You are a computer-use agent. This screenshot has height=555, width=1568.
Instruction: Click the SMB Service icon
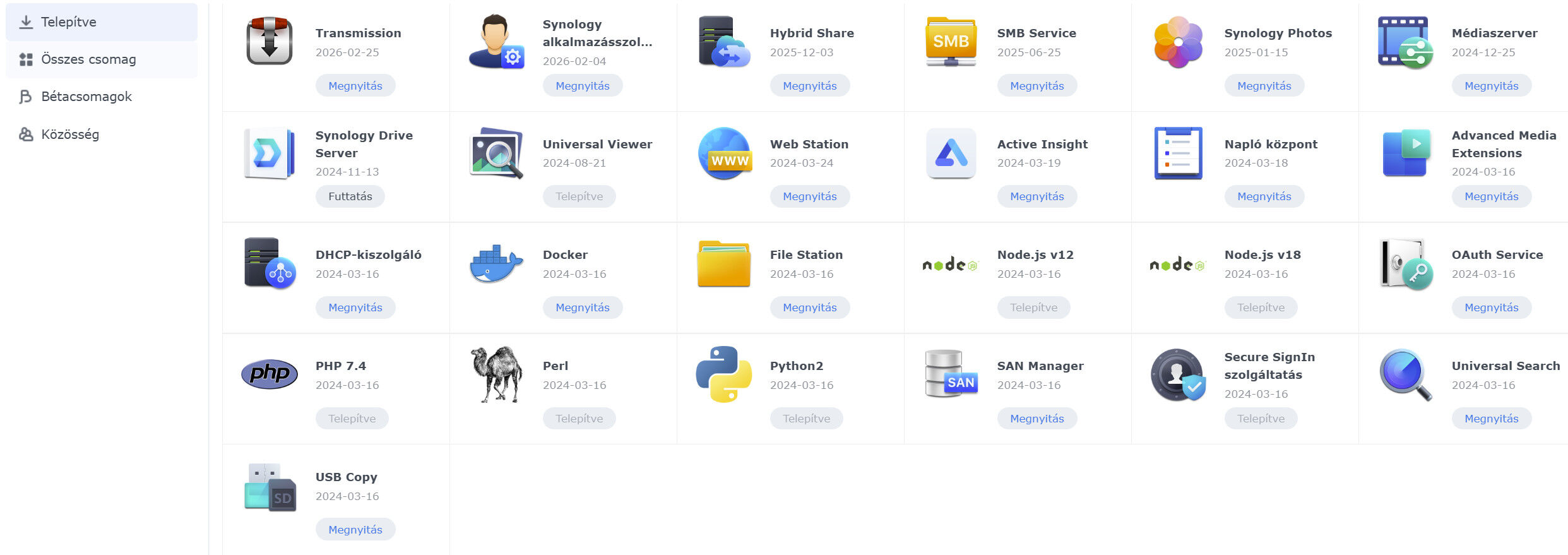coord(951,42)
